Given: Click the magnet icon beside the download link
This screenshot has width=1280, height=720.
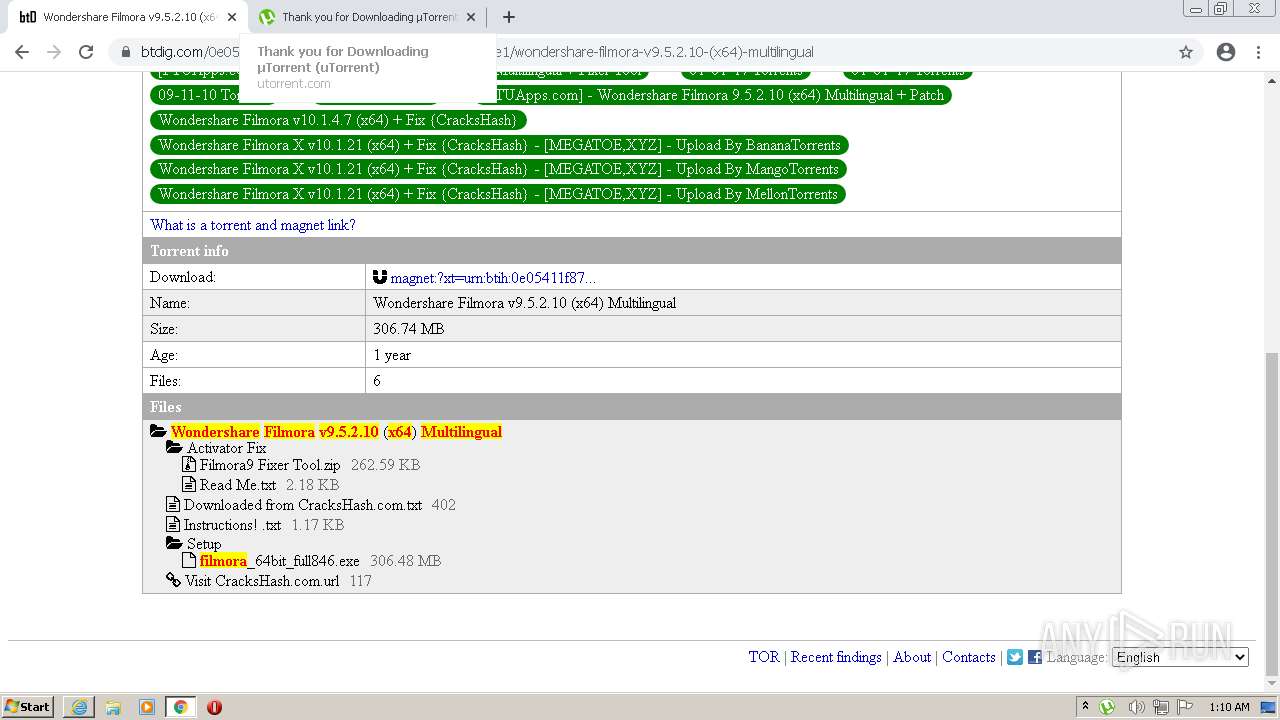Looking at the screenshot, I should pos(380,277).
